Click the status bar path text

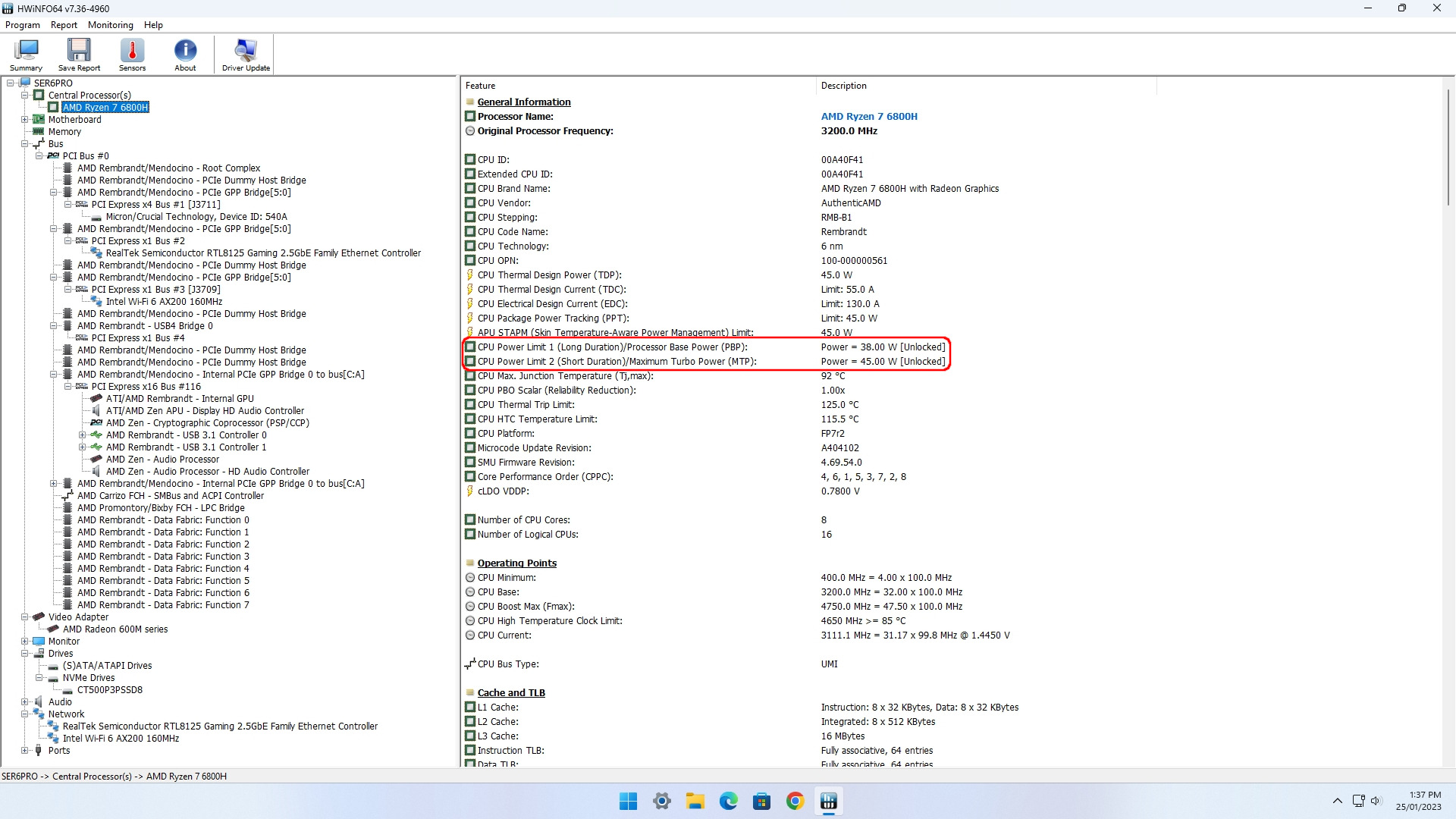tap(114, 777)
